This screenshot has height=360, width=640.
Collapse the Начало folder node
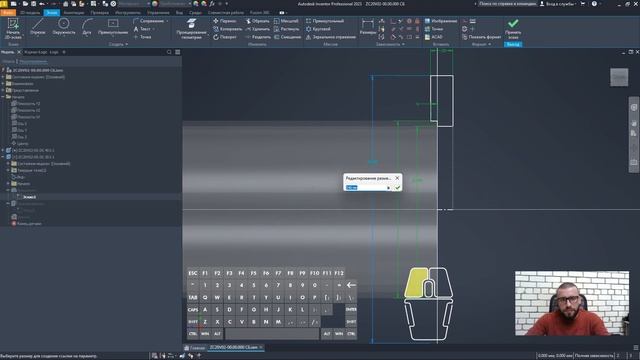pos(3,97)
